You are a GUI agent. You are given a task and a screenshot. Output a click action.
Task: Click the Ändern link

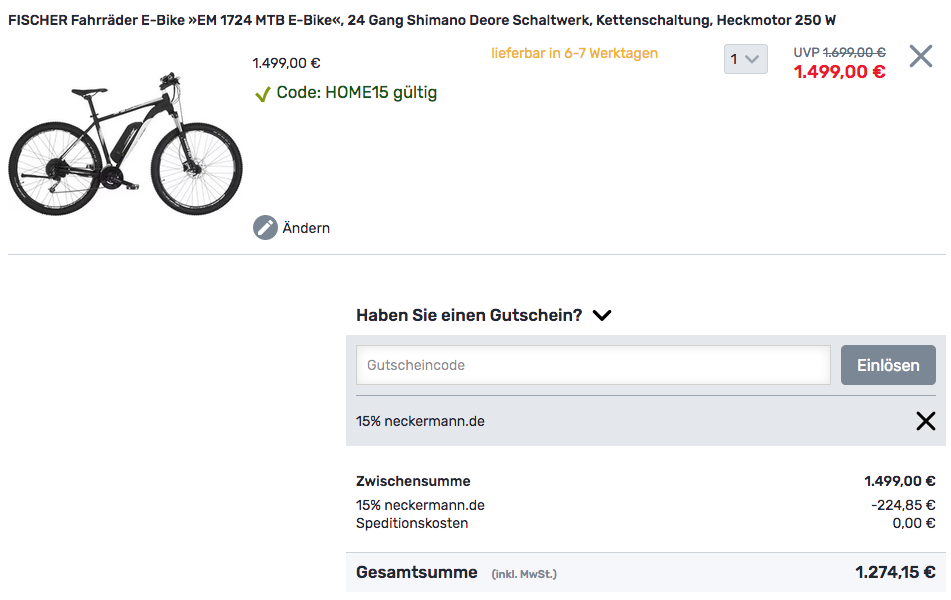point(306,228)
